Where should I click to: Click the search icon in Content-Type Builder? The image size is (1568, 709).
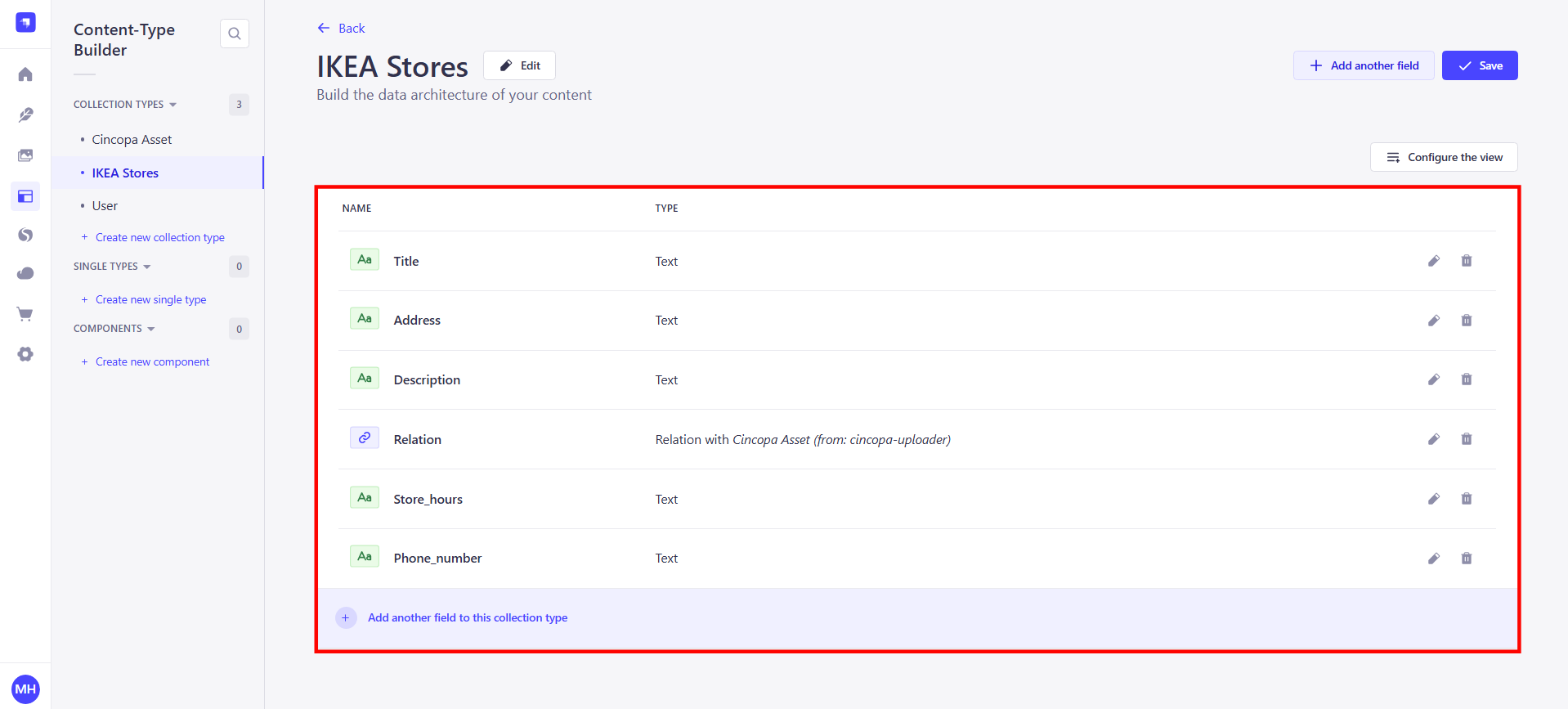[x=235, y=34]
